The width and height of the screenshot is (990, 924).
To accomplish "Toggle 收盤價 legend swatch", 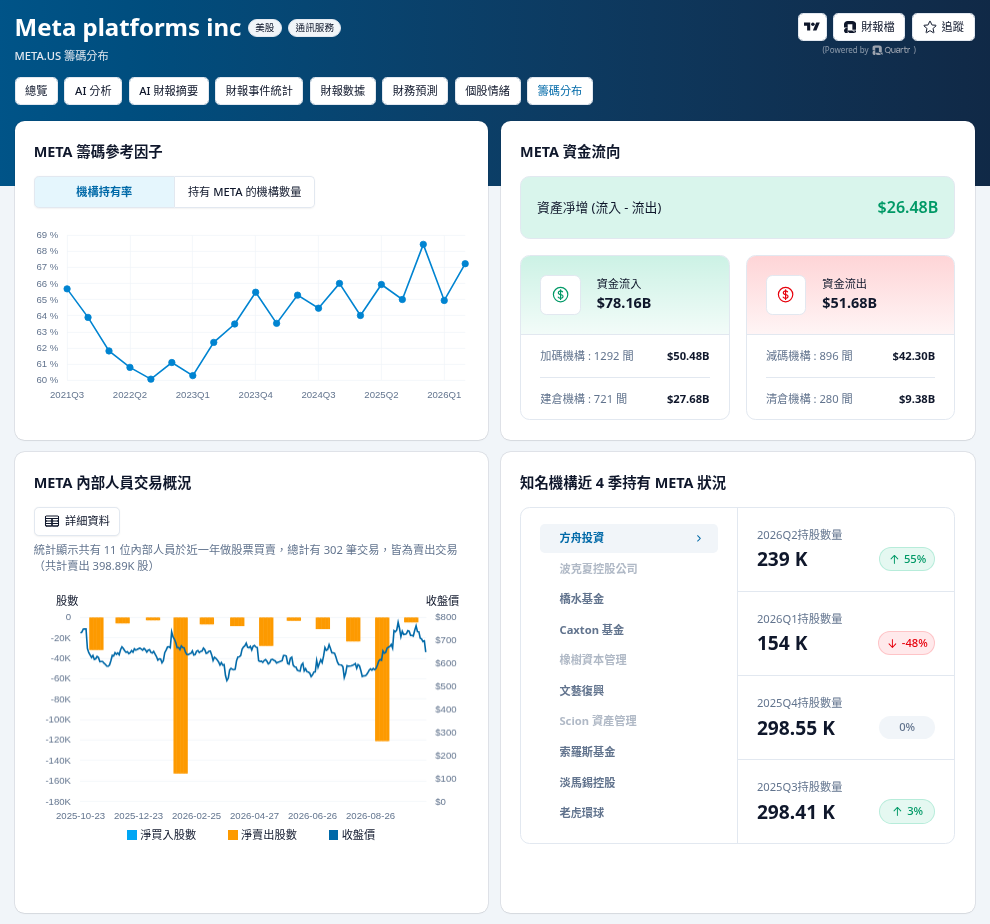I will pyautogui.click(x=333, y=835).
